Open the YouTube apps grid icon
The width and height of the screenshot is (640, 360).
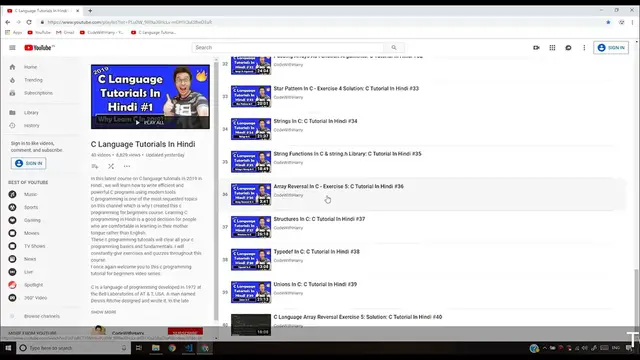552,48
